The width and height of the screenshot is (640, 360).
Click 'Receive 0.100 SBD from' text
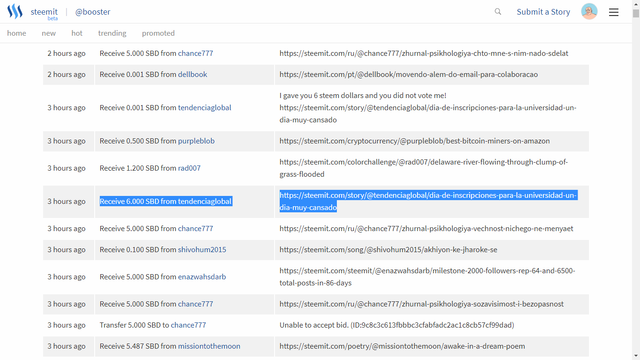point(138,249)
